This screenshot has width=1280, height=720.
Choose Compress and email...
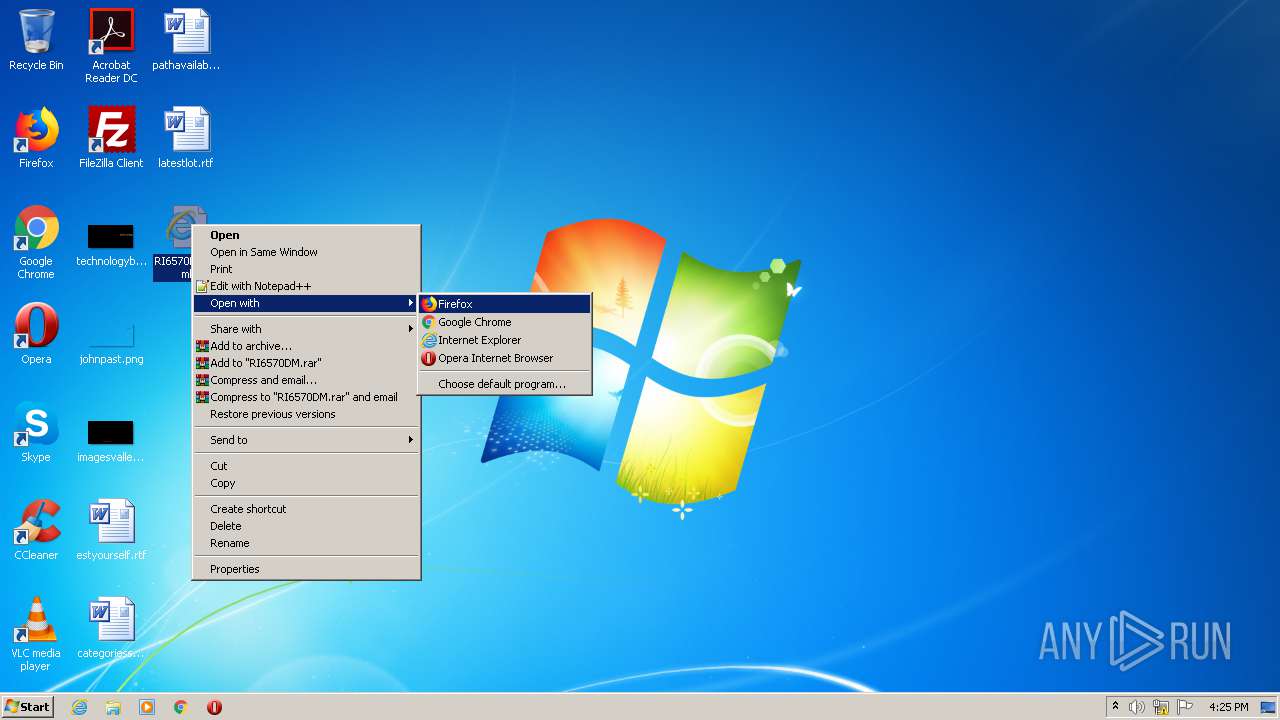306,380
